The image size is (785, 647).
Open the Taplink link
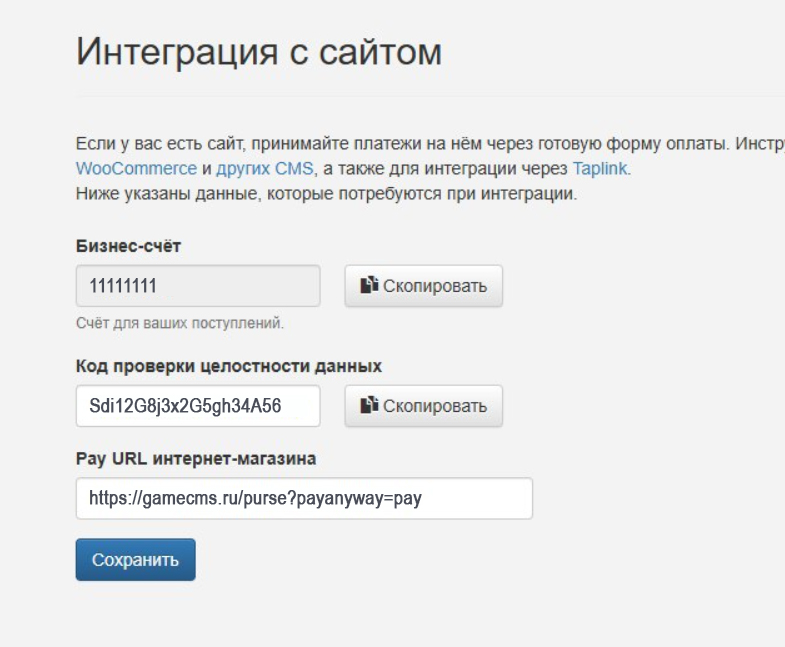click(600, 168)
